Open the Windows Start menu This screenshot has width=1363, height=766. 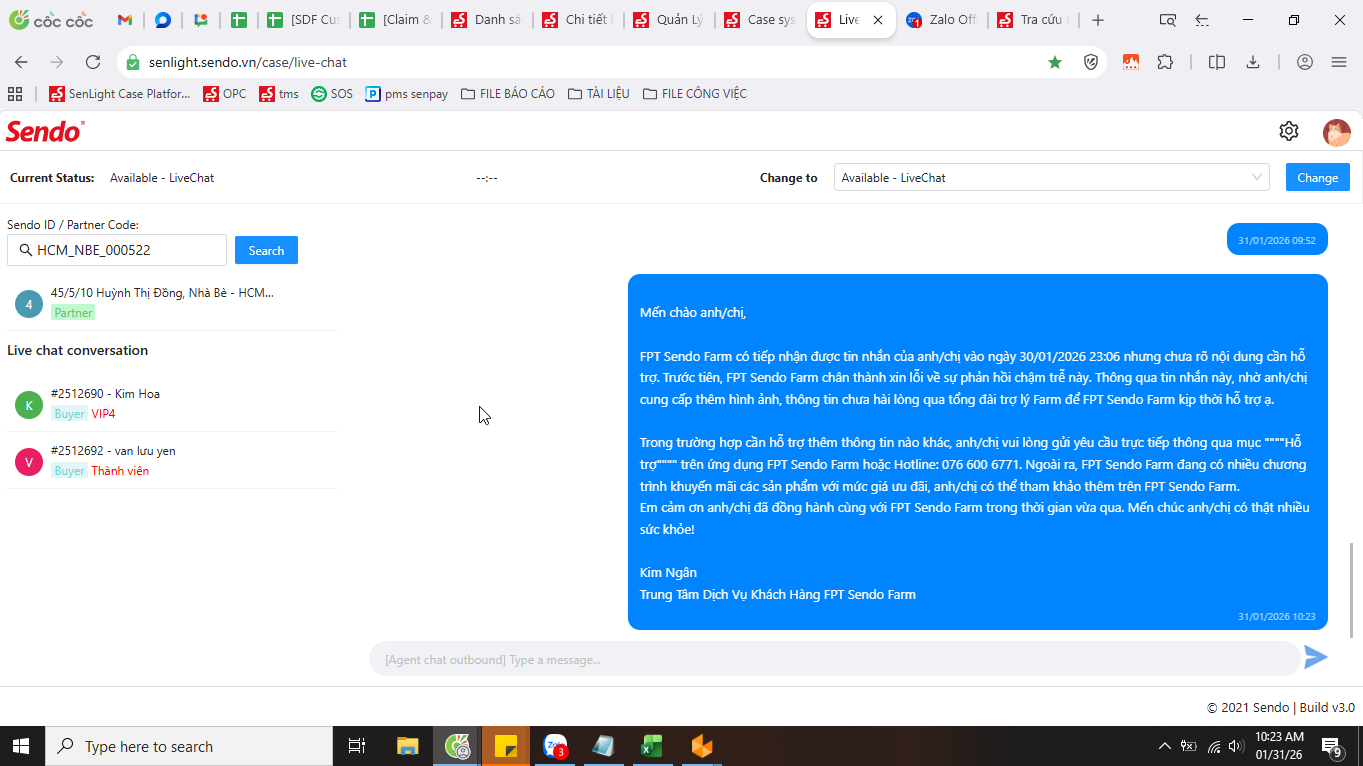[22, 746]
